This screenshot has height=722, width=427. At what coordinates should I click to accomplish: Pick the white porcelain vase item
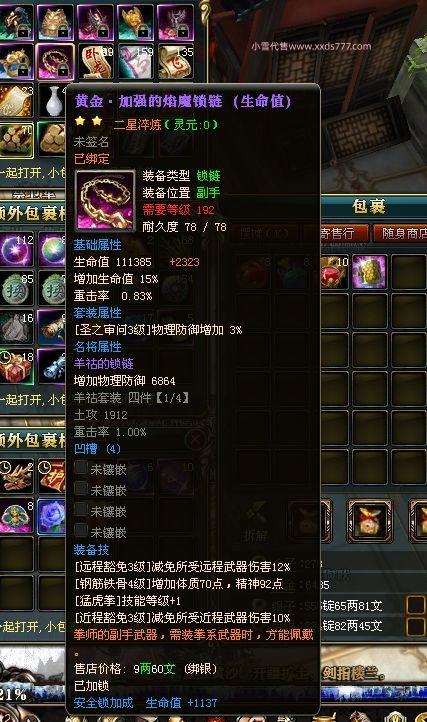[54, 100]
